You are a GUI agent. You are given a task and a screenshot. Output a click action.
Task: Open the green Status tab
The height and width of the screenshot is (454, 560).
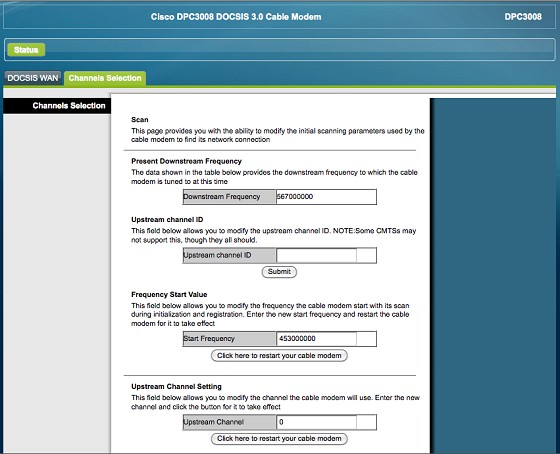26,50
